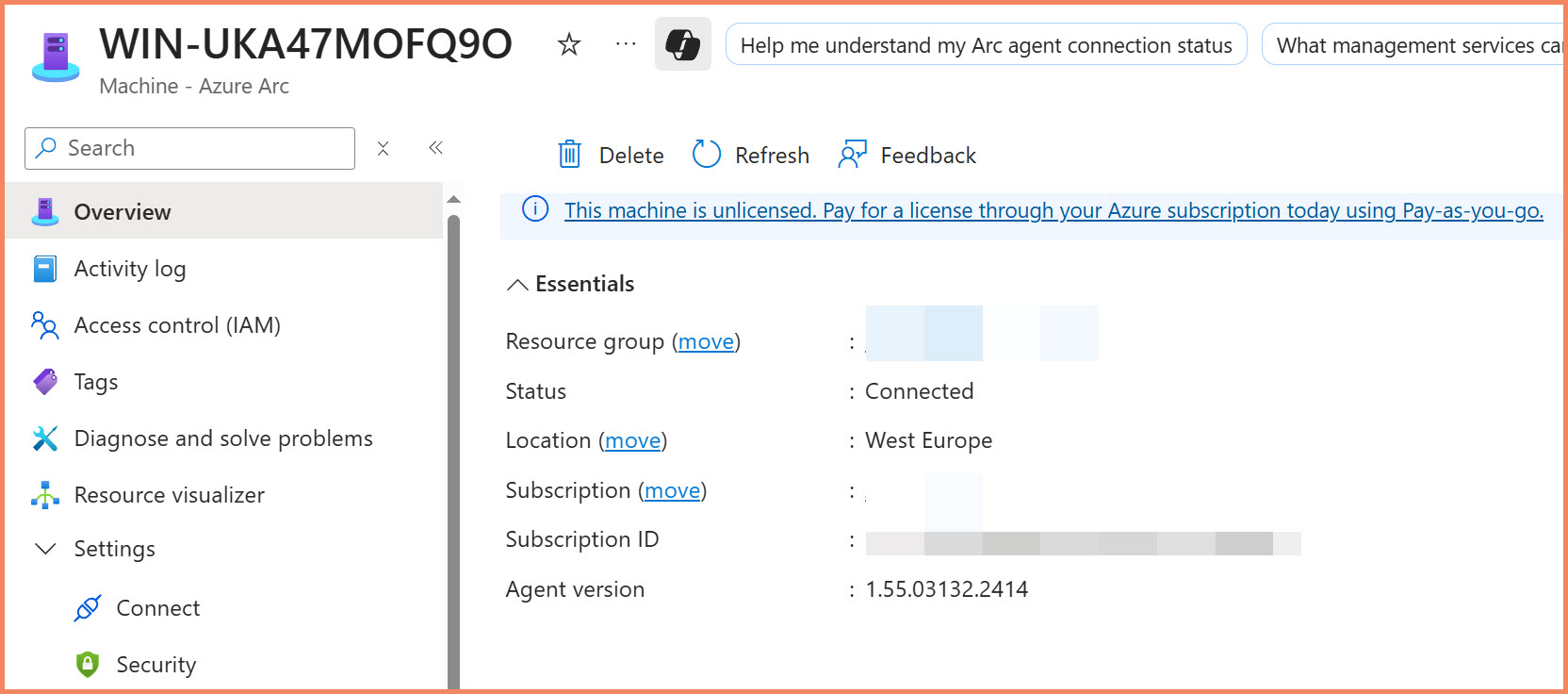
Task: Click the Azure Arc machine icon in header
Action: click(56, 57)
